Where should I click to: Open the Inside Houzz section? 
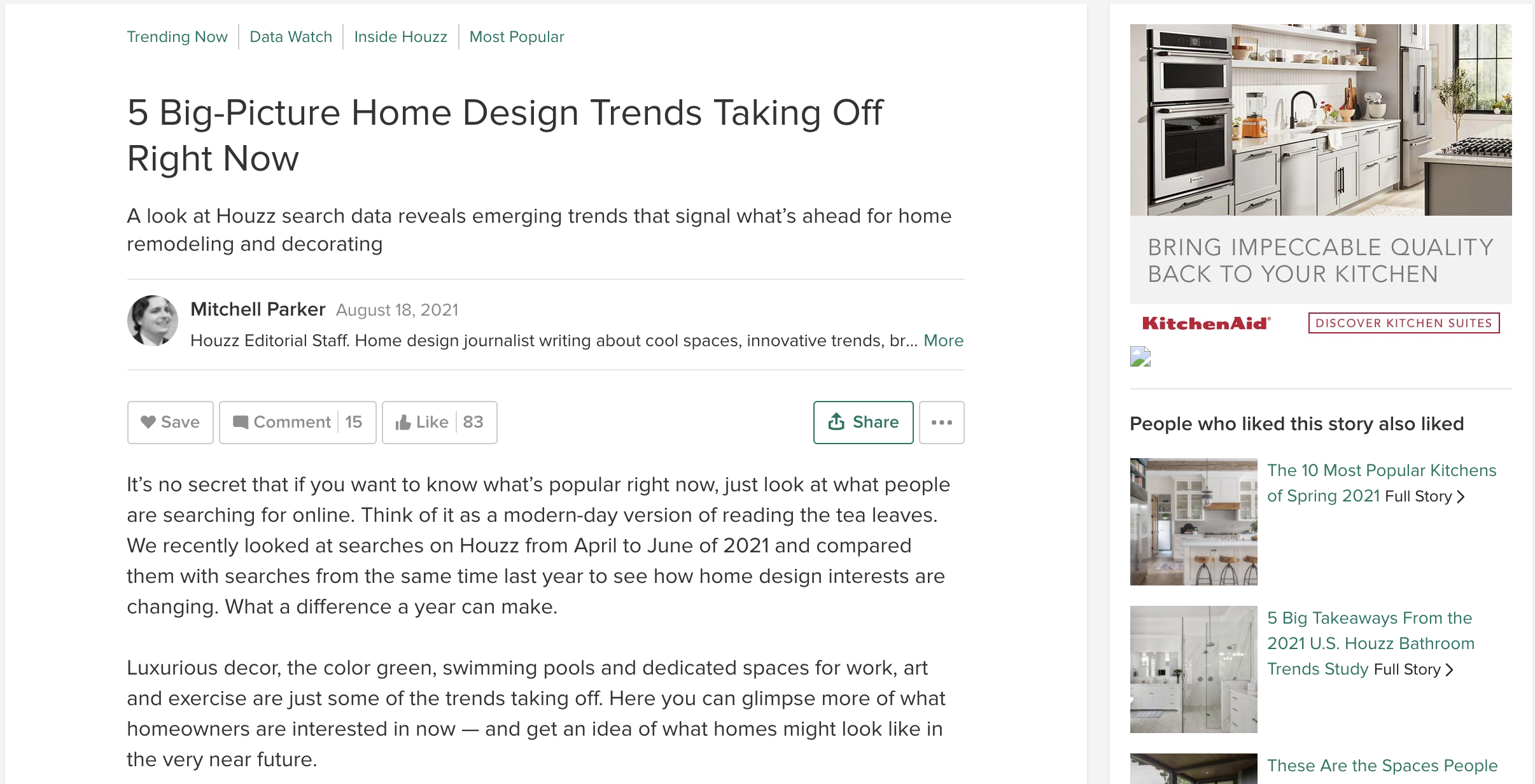coord(401,37)
